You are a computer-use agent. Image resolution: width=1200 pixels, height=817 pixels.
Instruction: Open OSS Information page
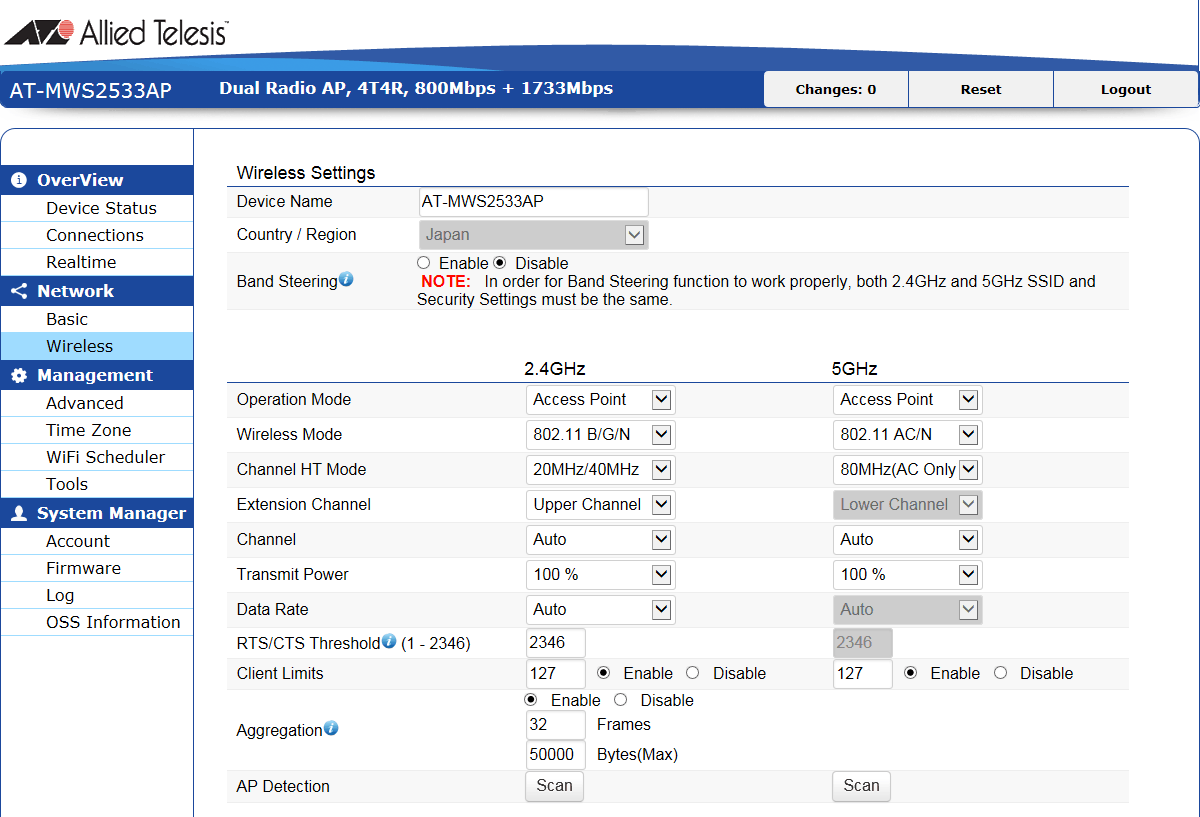click(x=97, y=622)
